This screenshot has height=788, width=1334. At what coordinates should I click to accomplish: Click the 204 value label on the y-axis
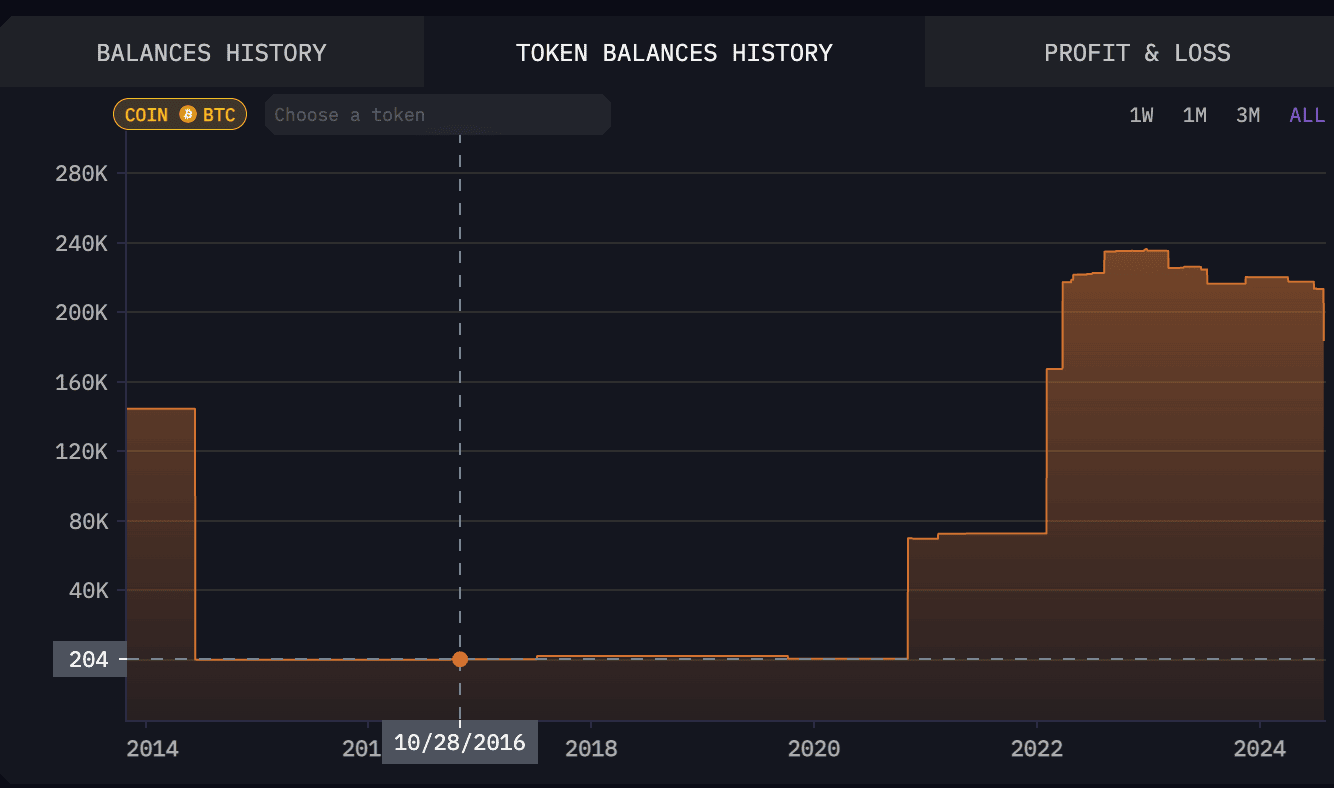pyautogui.click(x=89, y=659)
